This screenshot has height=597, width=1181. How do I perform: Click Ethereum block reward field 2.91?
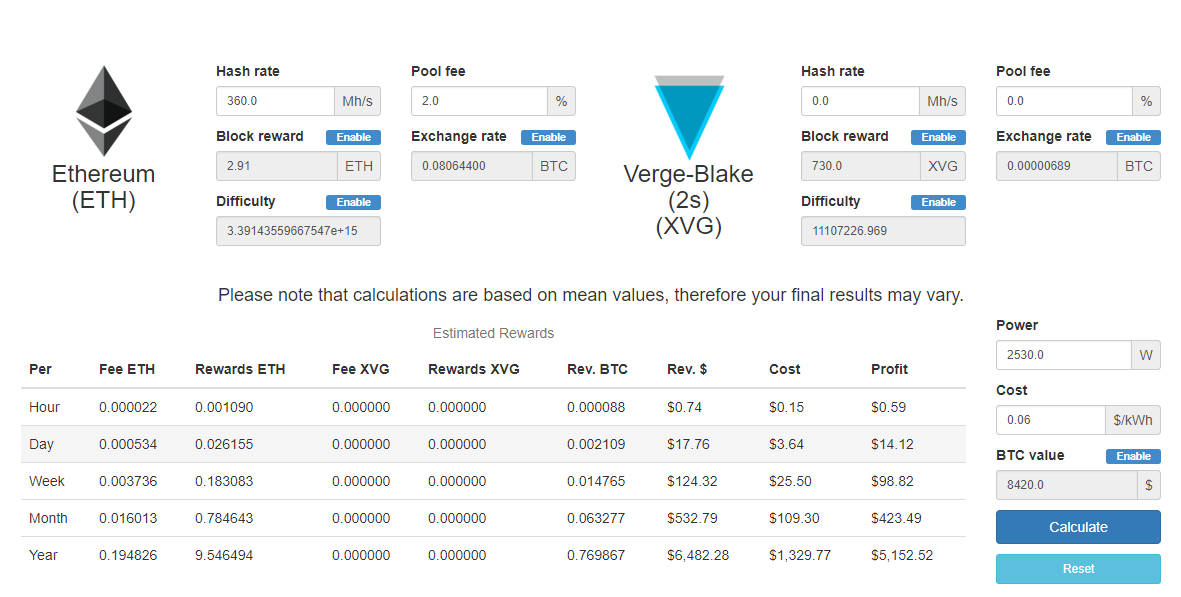[277, 166]
